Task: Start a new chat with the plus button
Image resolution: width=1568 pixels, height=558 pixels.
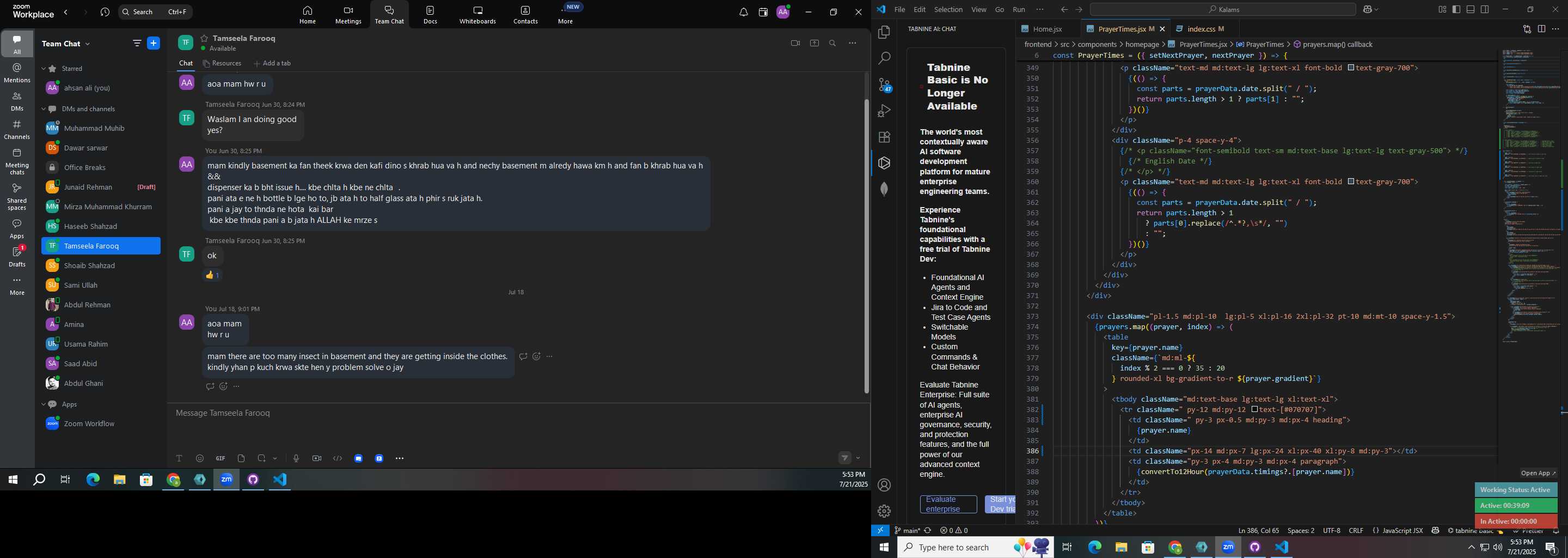Action: (x=154, y=43)
